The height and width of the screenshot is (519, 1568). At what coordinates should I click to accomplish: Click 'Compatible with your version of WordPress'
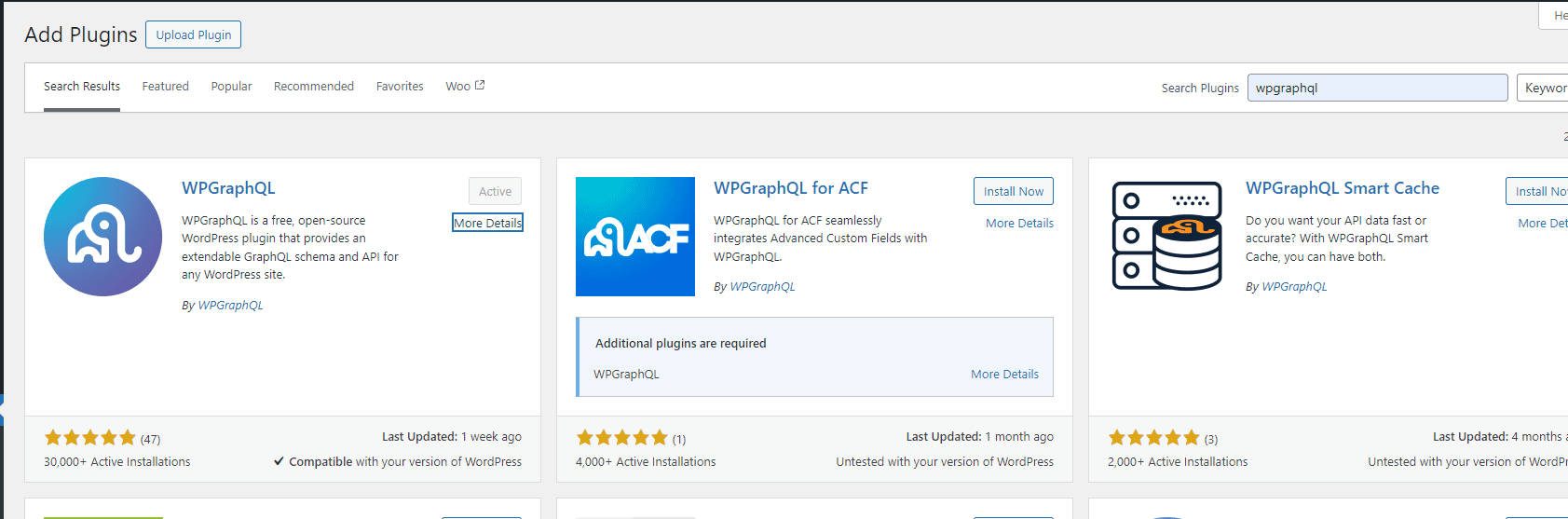tap(398, 461)
